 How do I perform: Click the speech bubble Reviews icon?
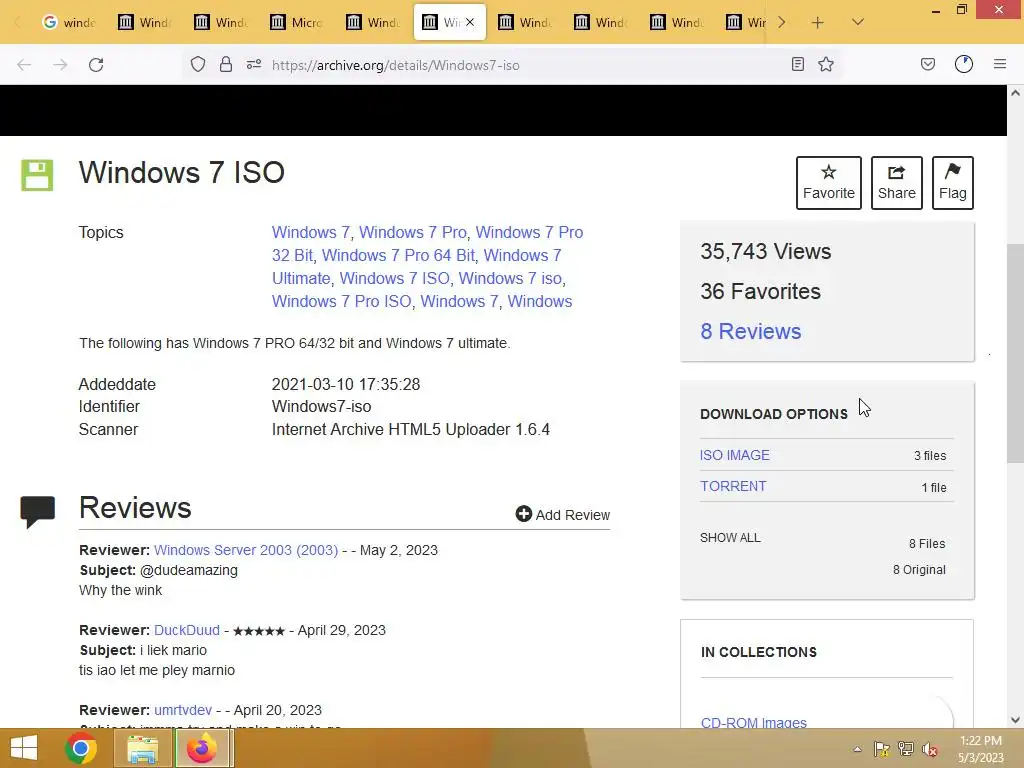pyautogui.click(x=37, y=511)
